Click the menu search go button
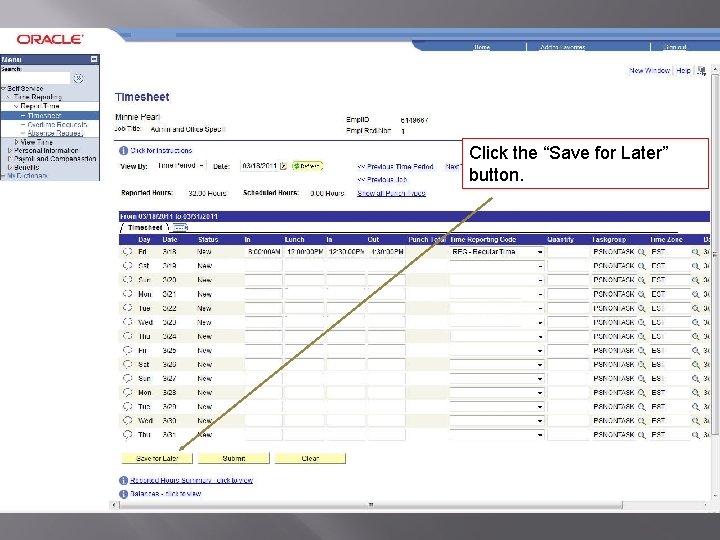 click(x=79, y=78)
